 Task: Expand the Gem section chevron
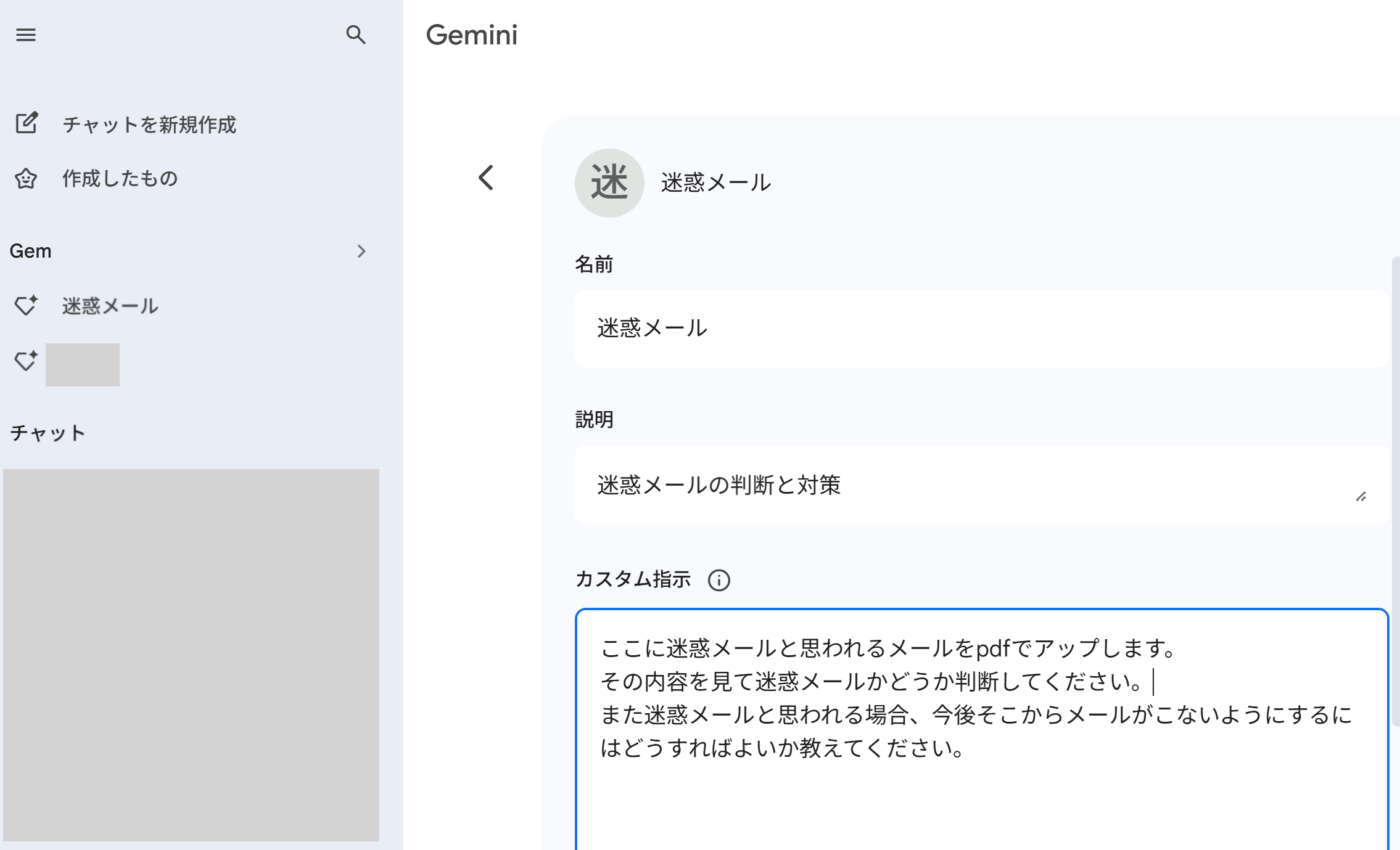click(361, 251)
